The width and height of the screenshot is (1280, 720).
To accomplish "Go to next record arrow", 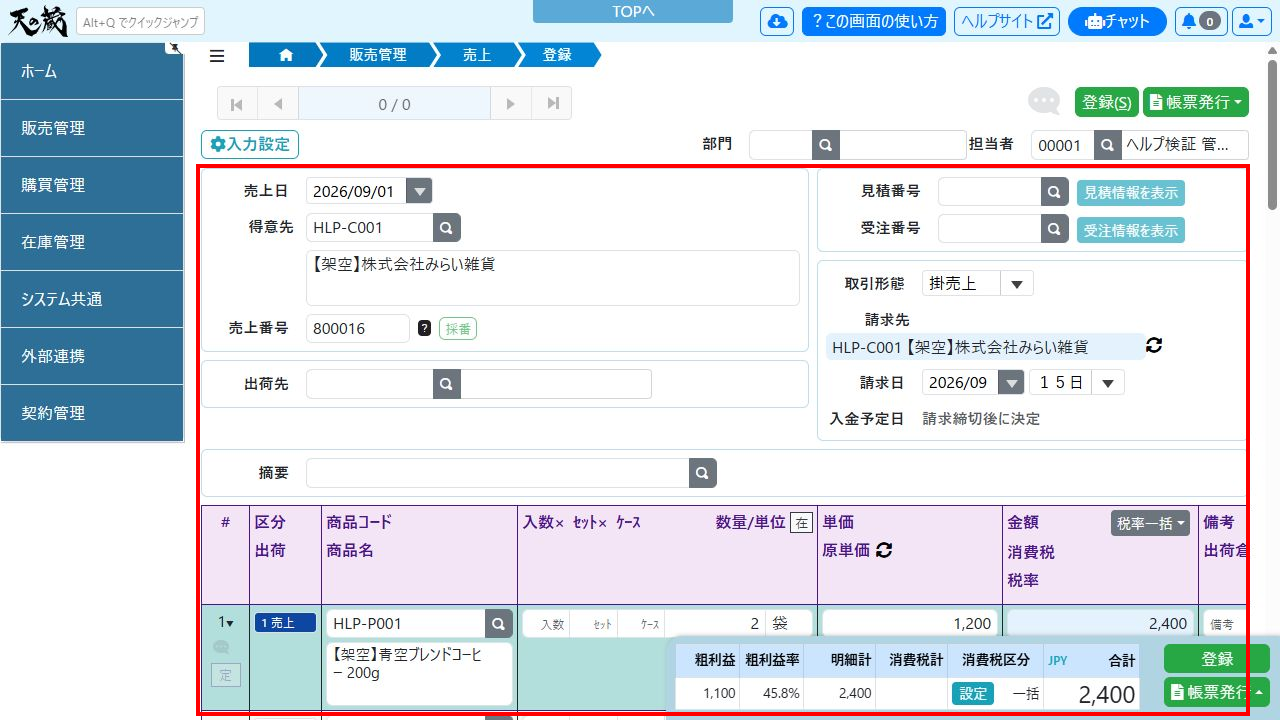I will 511,104.
